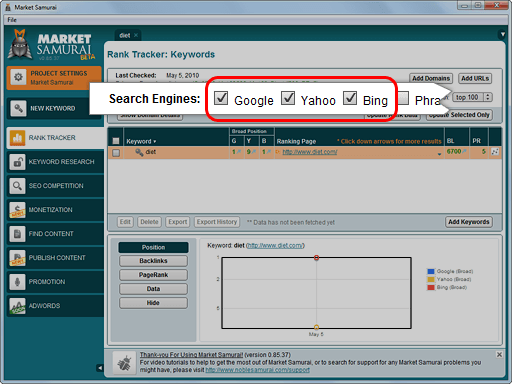Click the Add Keywords button

(x=469, y=222)
